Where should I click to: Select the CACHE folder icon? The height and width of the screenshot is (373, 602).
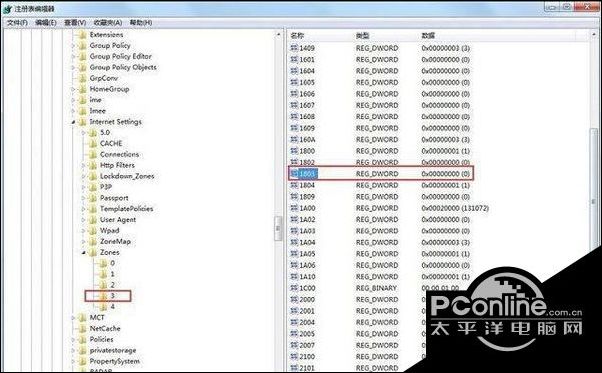93,144
